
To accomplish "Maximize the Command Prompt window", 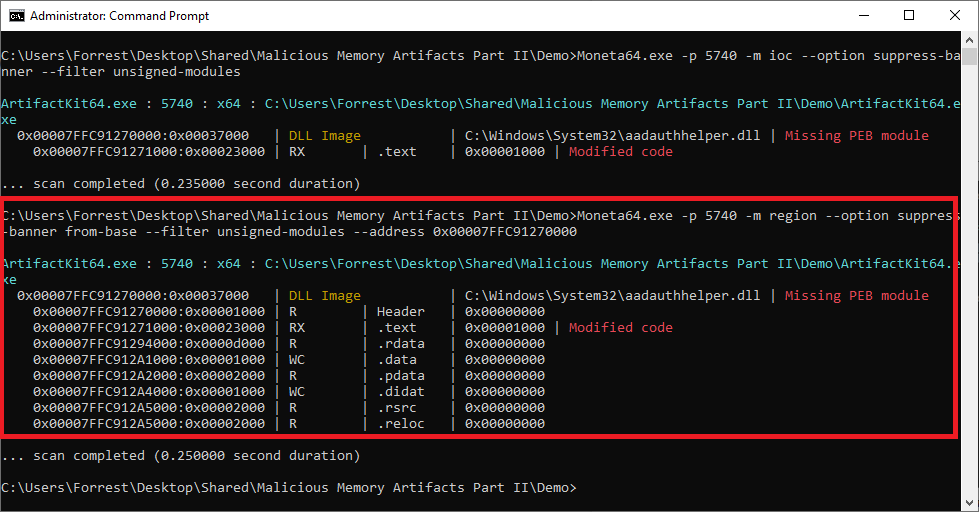I will (x=909, y=16).
